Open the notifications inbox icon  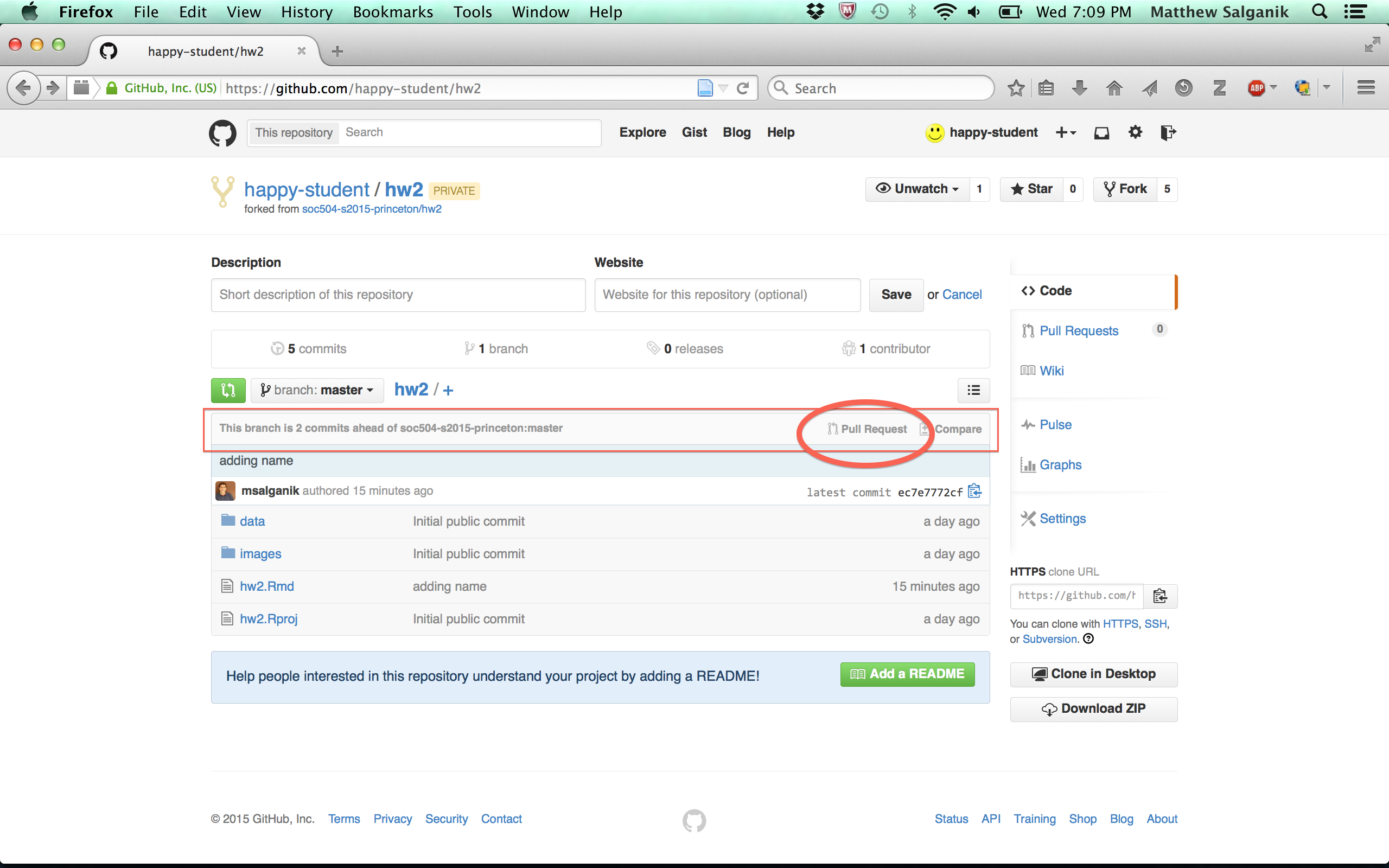(1101, 132)
